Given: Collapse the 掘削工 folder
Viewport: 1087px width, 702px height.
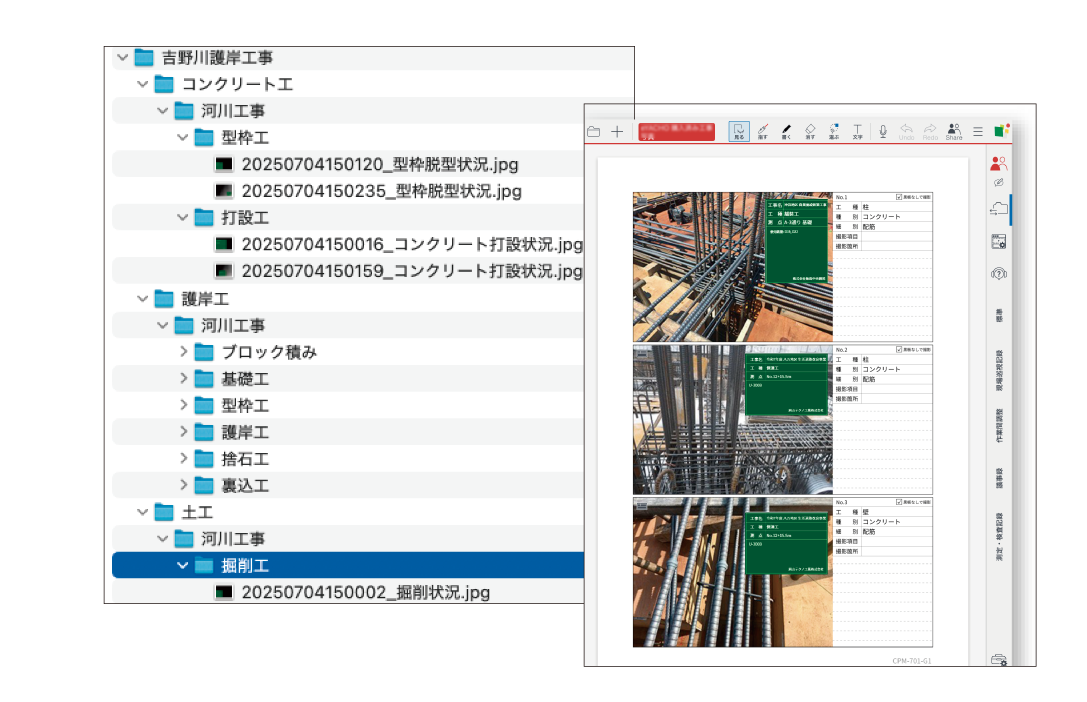Looking at the screenshot, I should pyautogui.click(x=180, y=565).
